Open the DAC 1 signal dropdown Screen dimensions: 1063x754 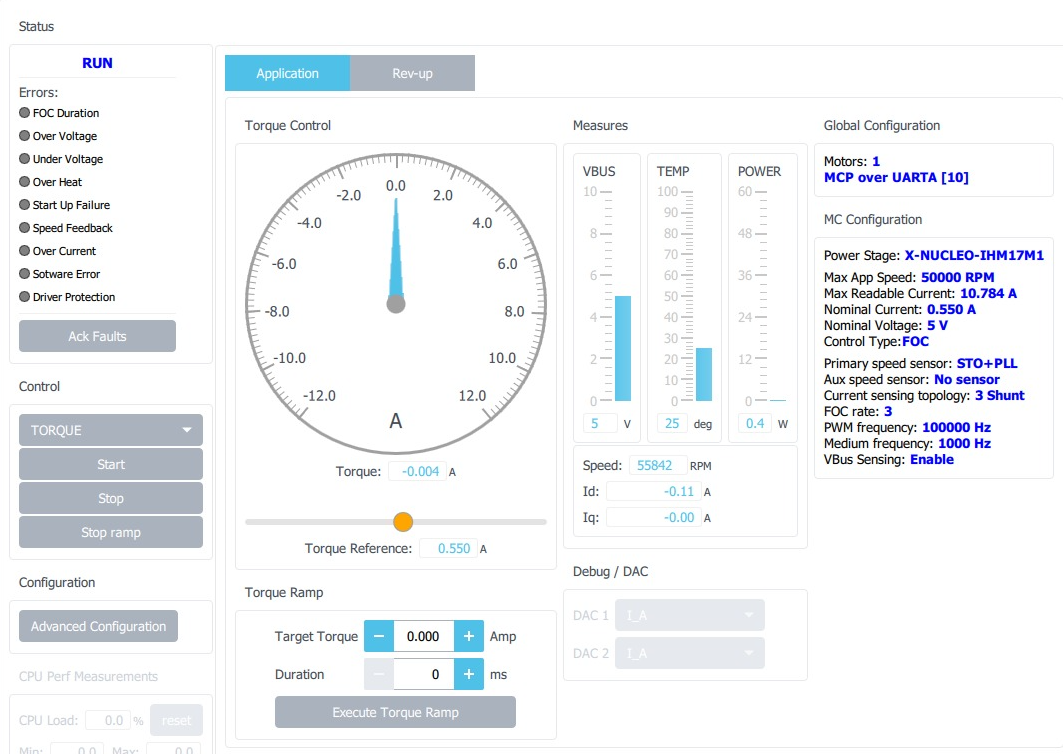pyautogui.click(x=689, y=615)
